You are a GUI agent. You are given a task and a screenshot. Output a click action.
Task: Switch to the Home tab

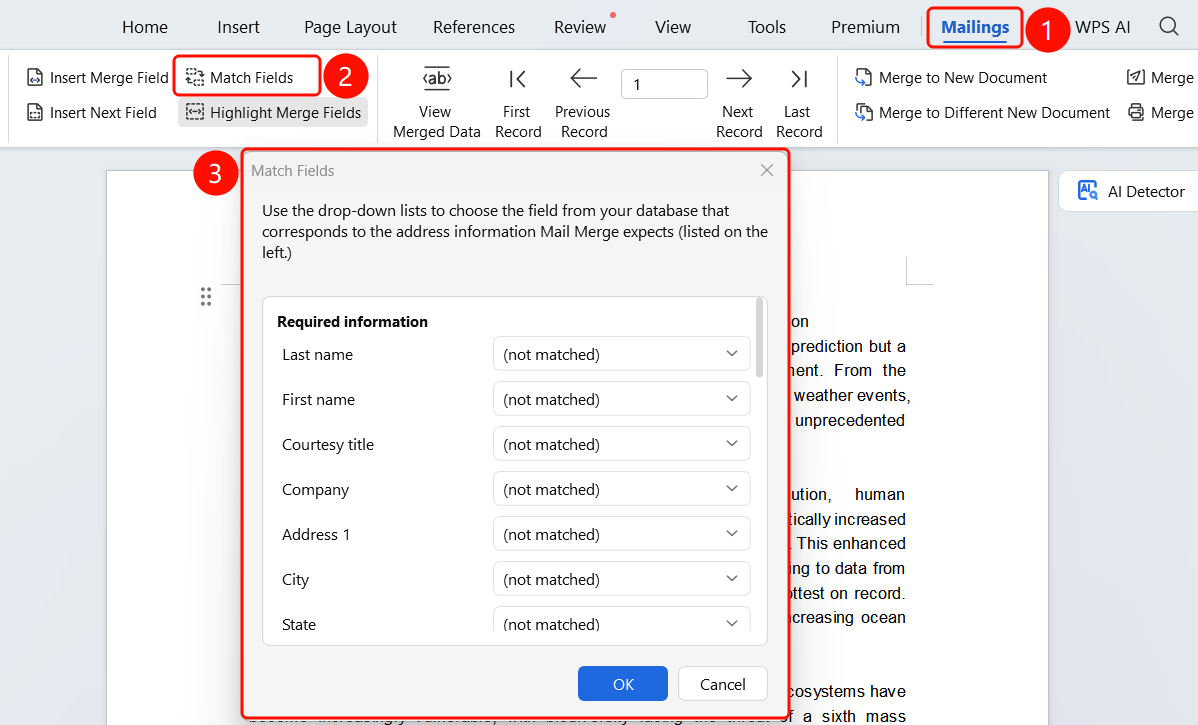(145, 28)
